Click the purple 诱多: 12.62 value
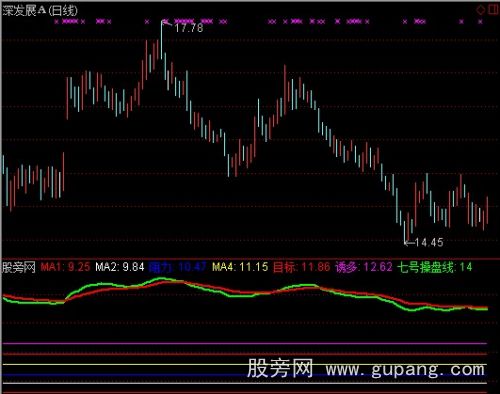The width and height of the screenshot is (500, 394). pyautogui.click(x=364, y=267)
